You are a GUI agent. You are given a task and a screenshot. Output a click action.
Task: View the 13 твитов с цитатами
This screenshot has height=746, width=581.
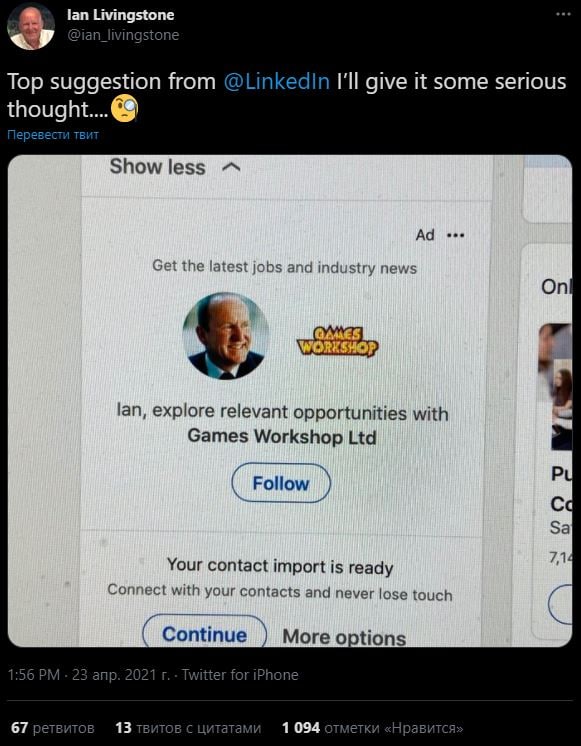[188, 727]
